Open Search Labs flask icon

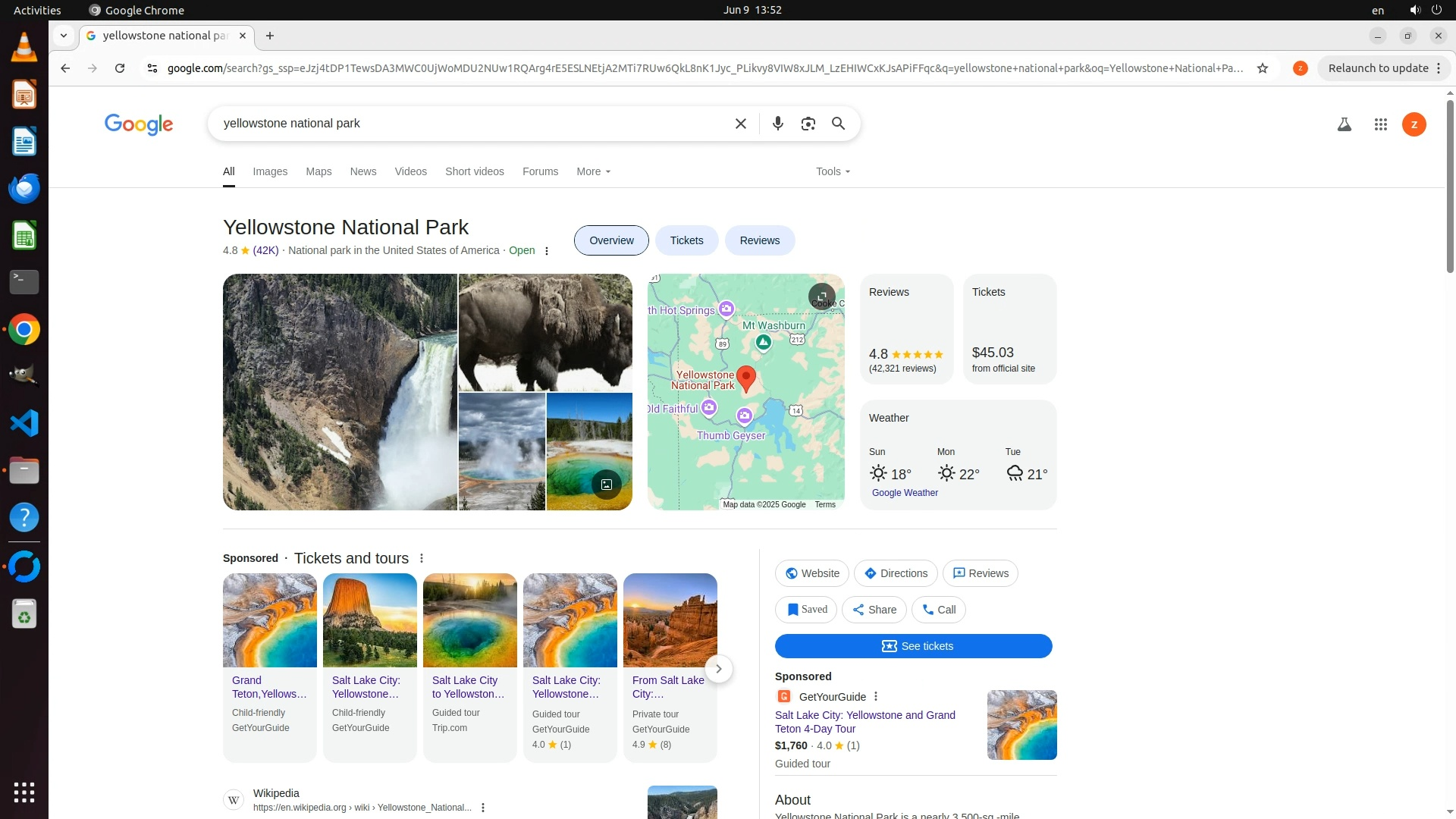tap(1344, 124)
